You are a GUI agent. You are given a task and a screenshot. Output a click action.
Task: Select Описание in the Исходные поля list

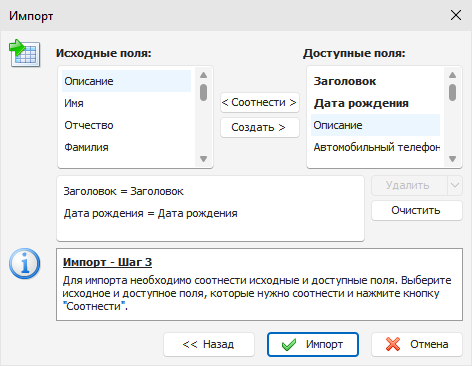tap(126, 81)
